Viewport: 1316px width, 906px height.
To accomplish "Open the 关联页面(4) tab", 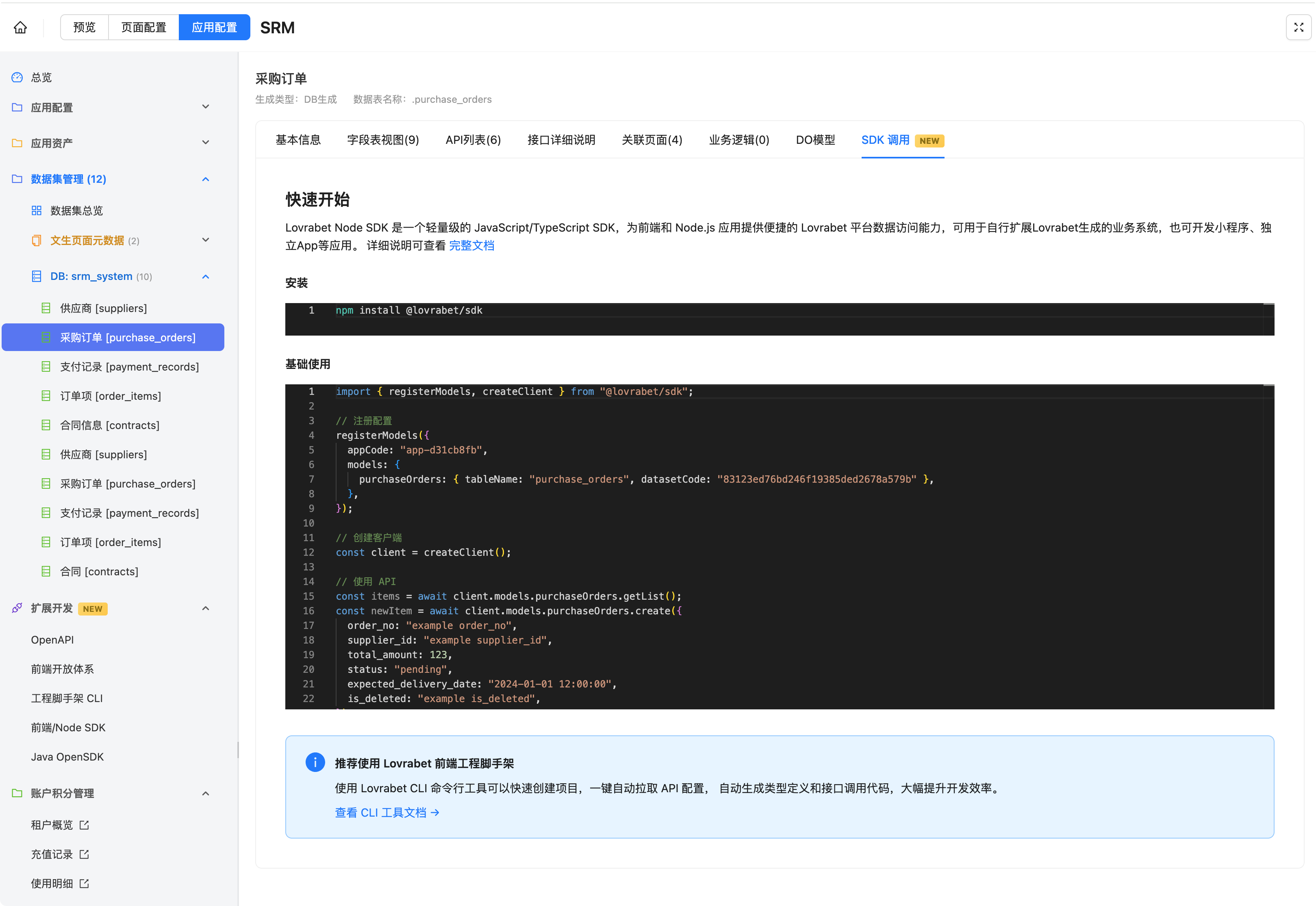I will click(x=652, y=140).
